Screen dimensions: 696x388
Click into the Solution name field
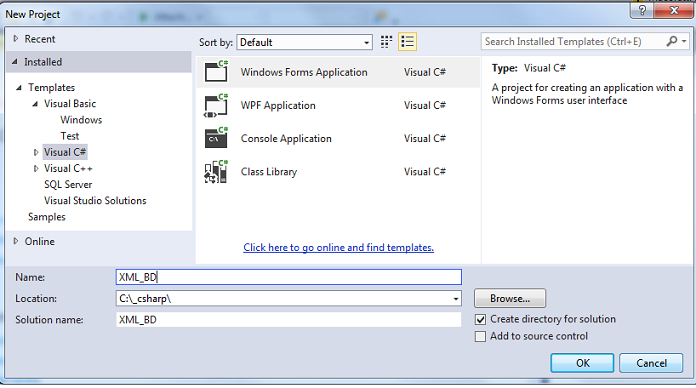pos(289,320)
